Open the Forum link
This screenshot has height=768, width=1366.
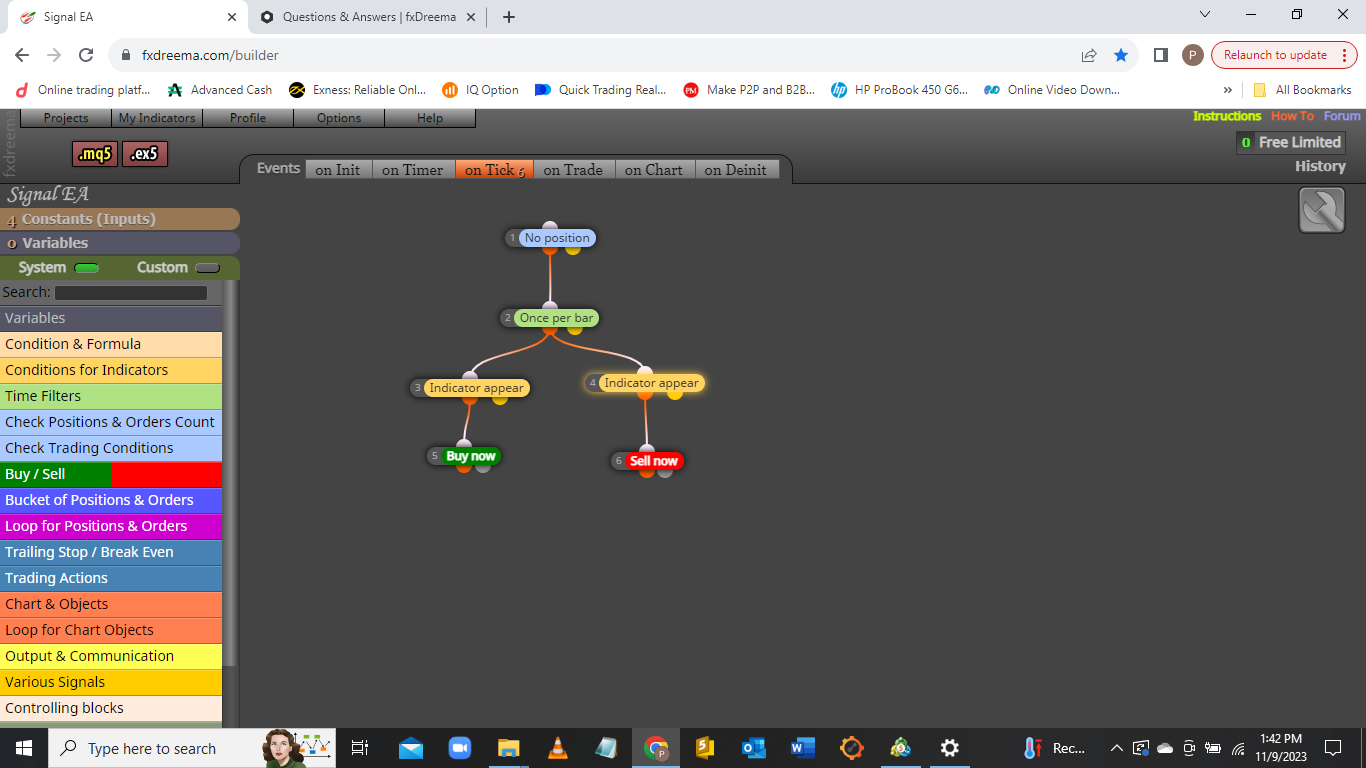click(1342, 116)
